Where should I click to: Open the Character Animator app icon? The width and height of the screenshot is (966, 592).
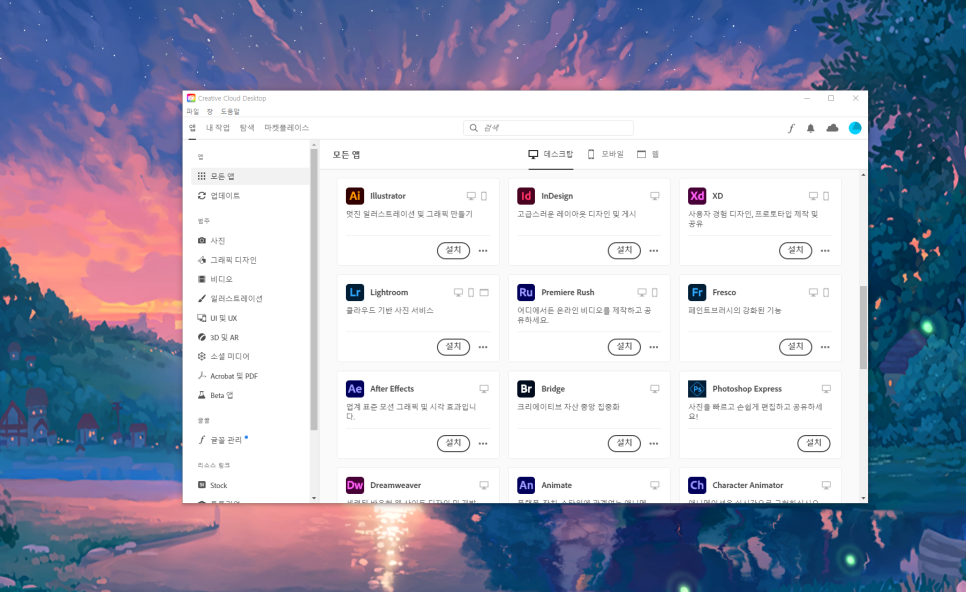pos(697,485)
